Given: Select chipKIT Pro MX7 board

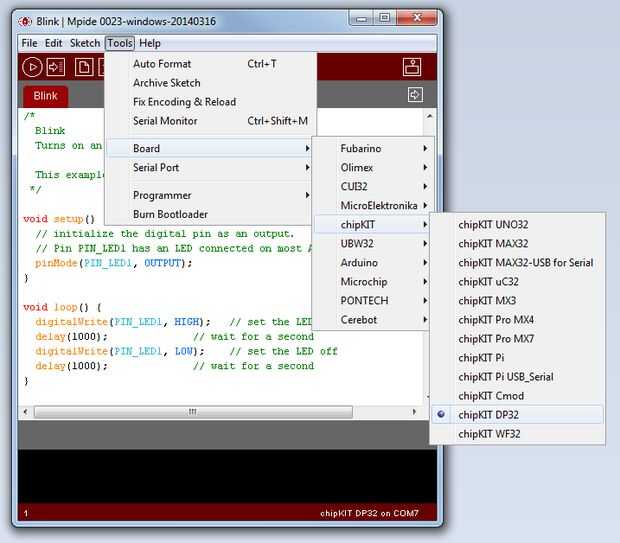Looking at the screenshot, I should pos(517,339).
